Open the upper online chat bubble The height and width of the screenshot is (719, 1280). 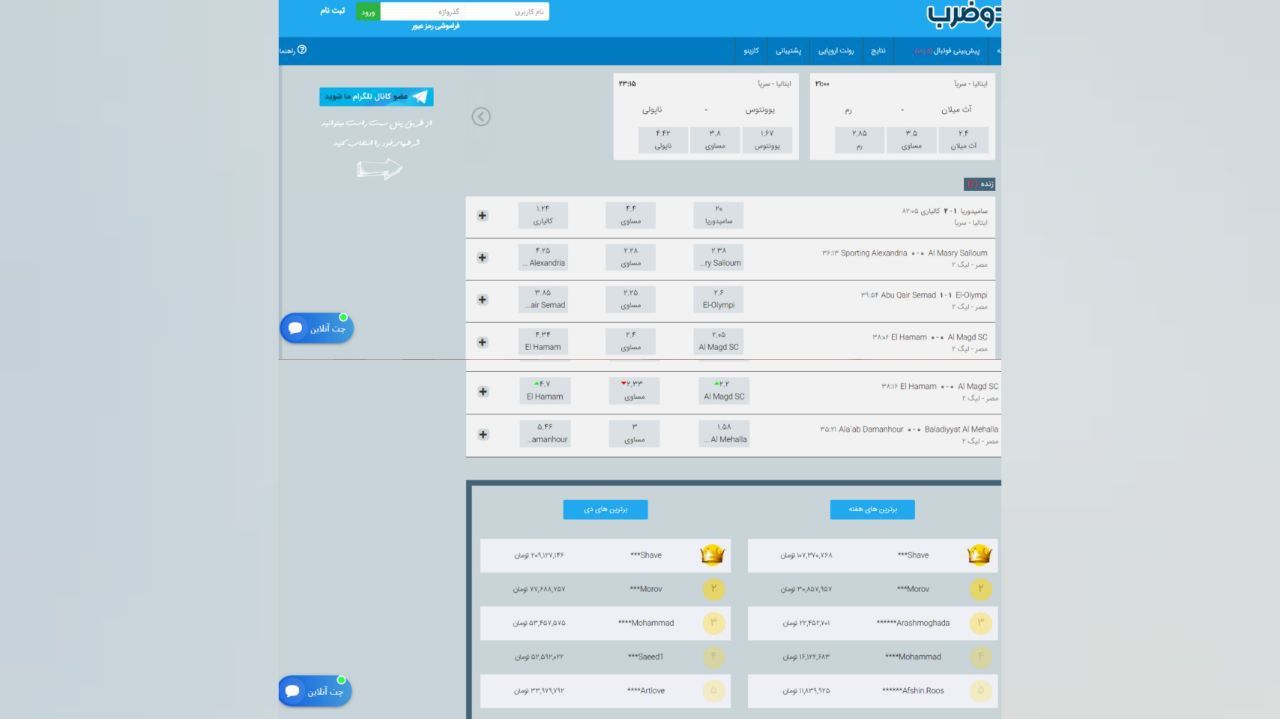point(316,328)
